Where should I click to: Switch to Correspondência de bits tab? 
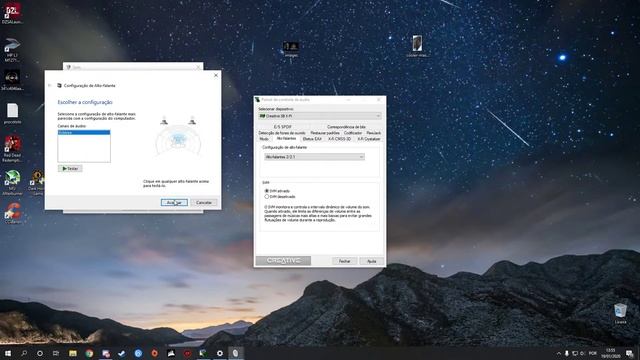point(346,127)
